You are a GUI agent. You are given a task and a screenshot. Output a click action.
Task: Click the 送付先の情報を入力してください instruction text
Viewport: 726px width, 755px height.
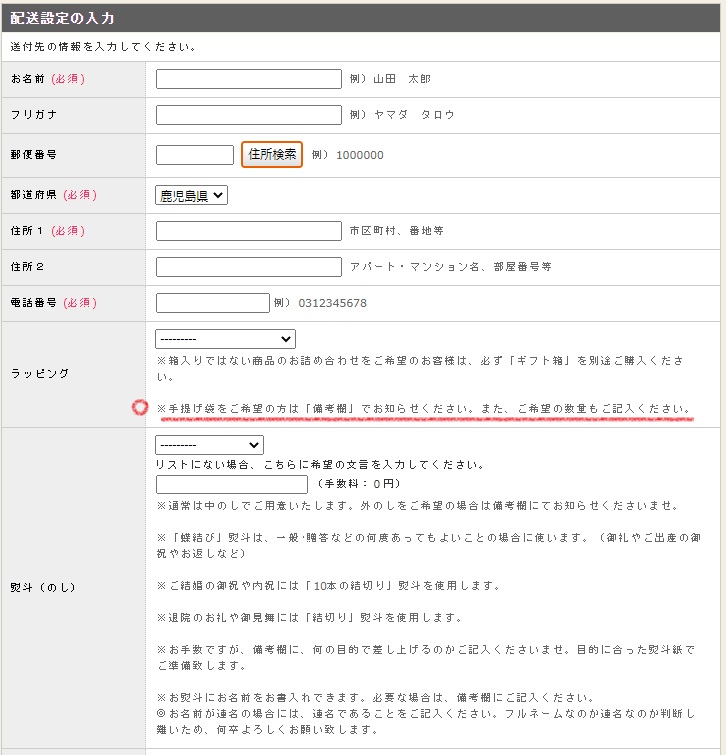pos(103,47)
